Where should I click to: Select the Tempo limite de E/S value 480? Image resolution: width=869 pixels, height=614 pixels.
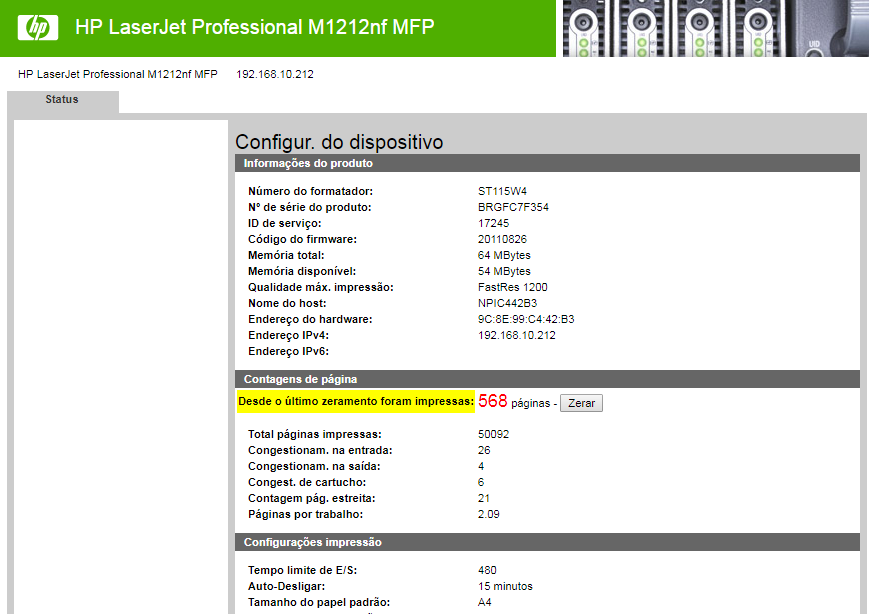coord(487,570)
